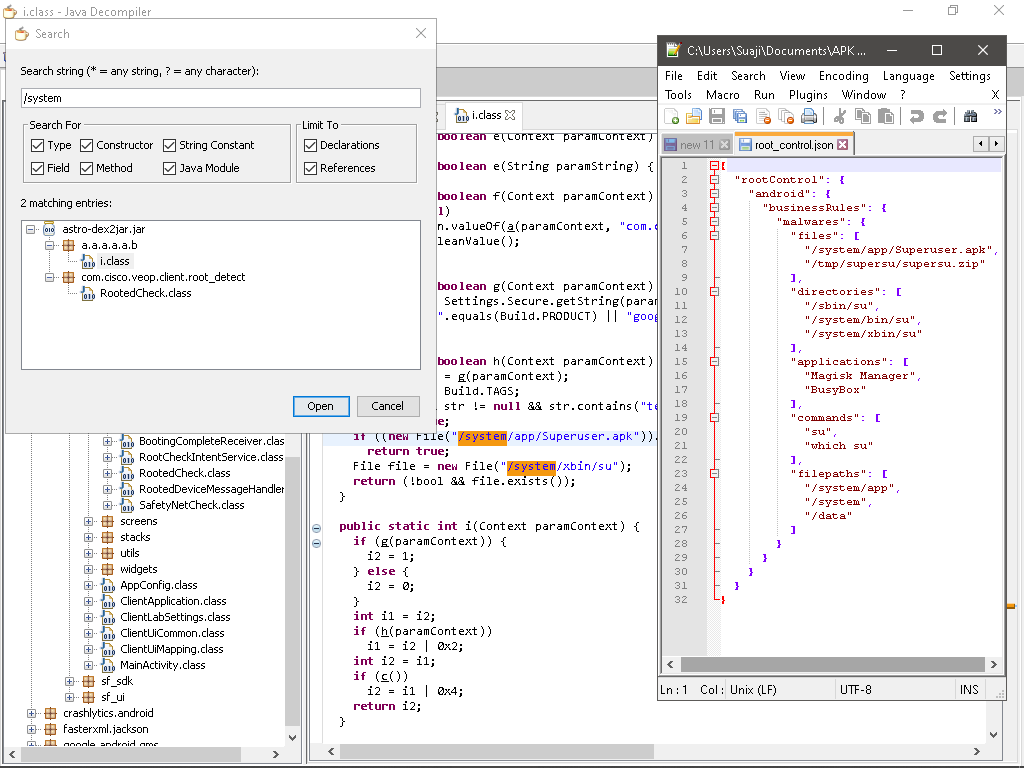Collapse astro-dex2jar.jar node in search results
Image resolution: width=1024 pixels, height=768 pixels.
(30, 229)
